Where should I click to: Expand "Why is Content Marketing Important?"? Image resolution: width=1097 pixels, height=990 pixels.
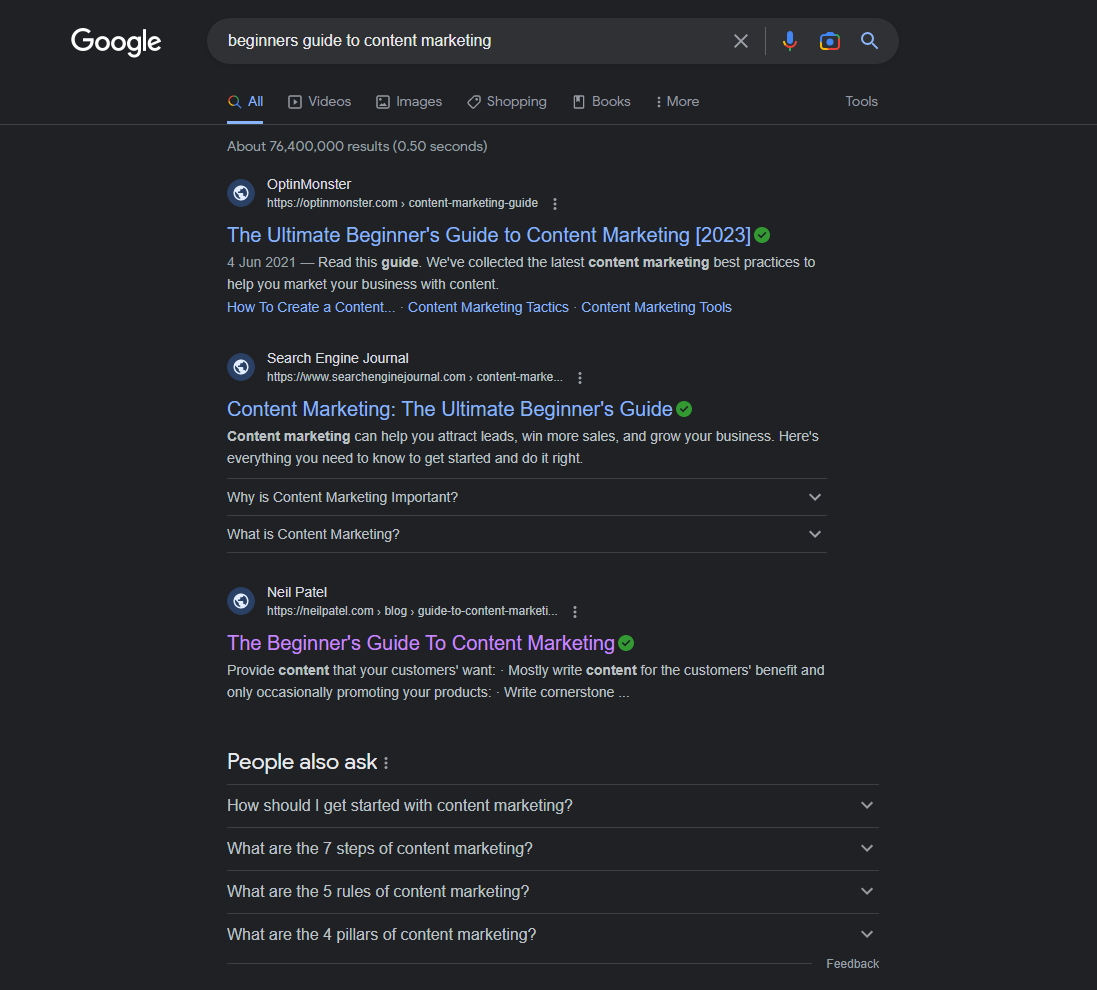pyautogui.click(x=815, y=497)
